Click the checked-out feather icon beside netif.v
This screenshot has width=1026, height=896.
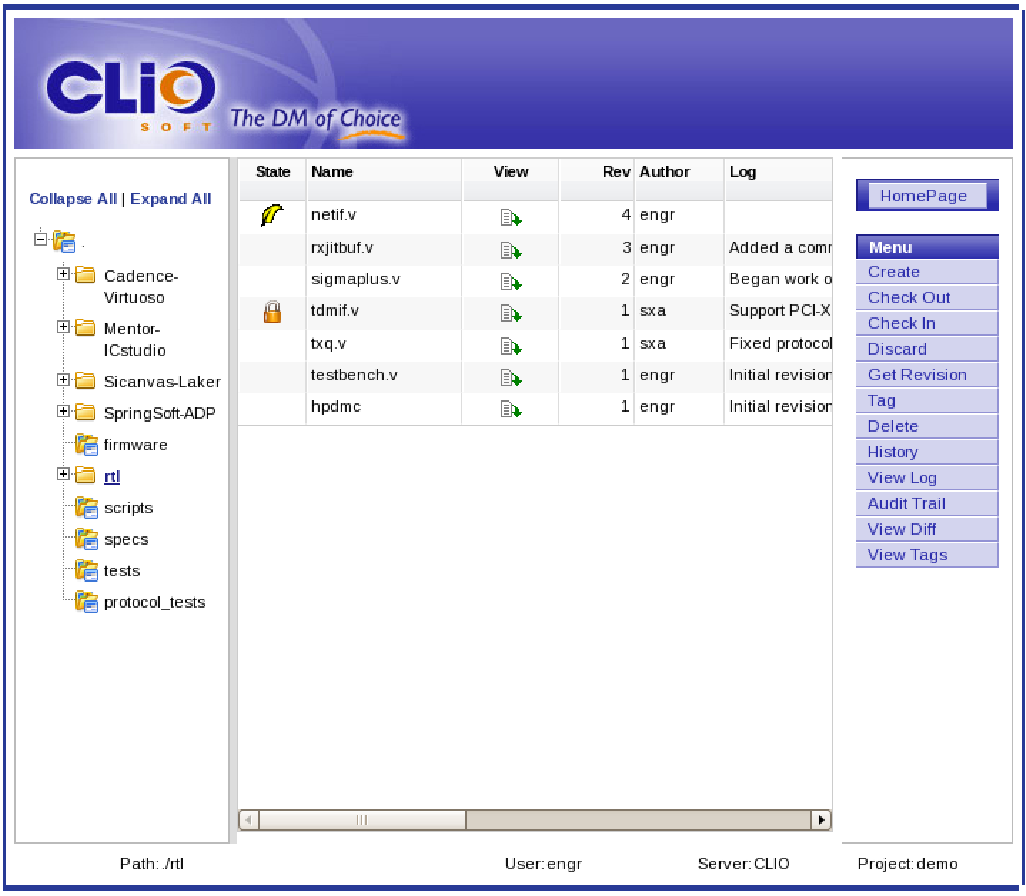pos(272,215)
